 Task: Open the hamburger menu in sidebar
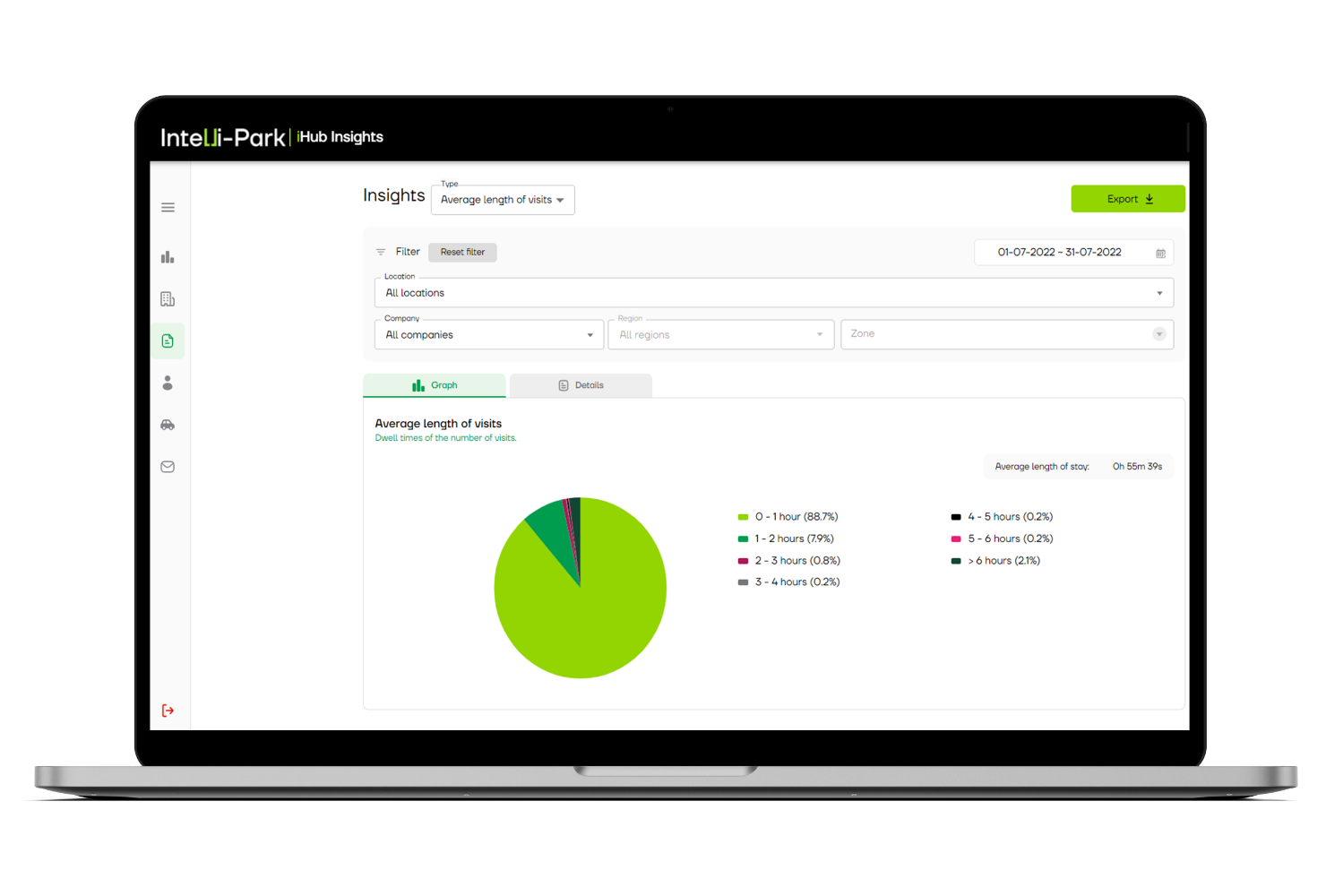pyautogui.click(x=168, y=208)
